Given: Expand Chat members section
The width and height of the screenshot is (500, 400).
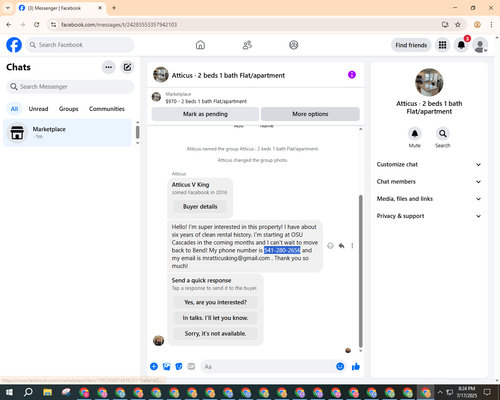Looking at the screenshot, I should [429, 182].
